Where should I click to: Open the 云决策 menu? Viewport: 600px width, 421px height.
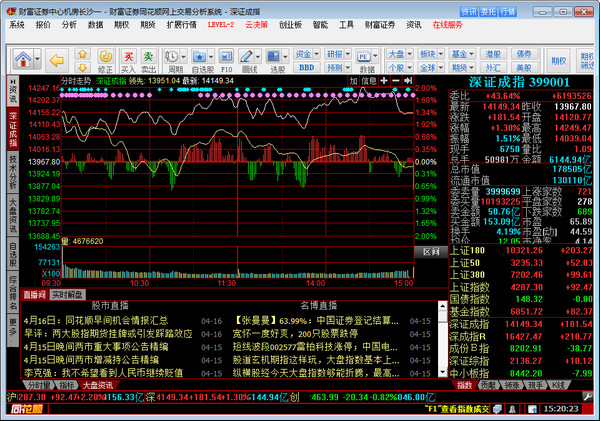pos(256,25)
